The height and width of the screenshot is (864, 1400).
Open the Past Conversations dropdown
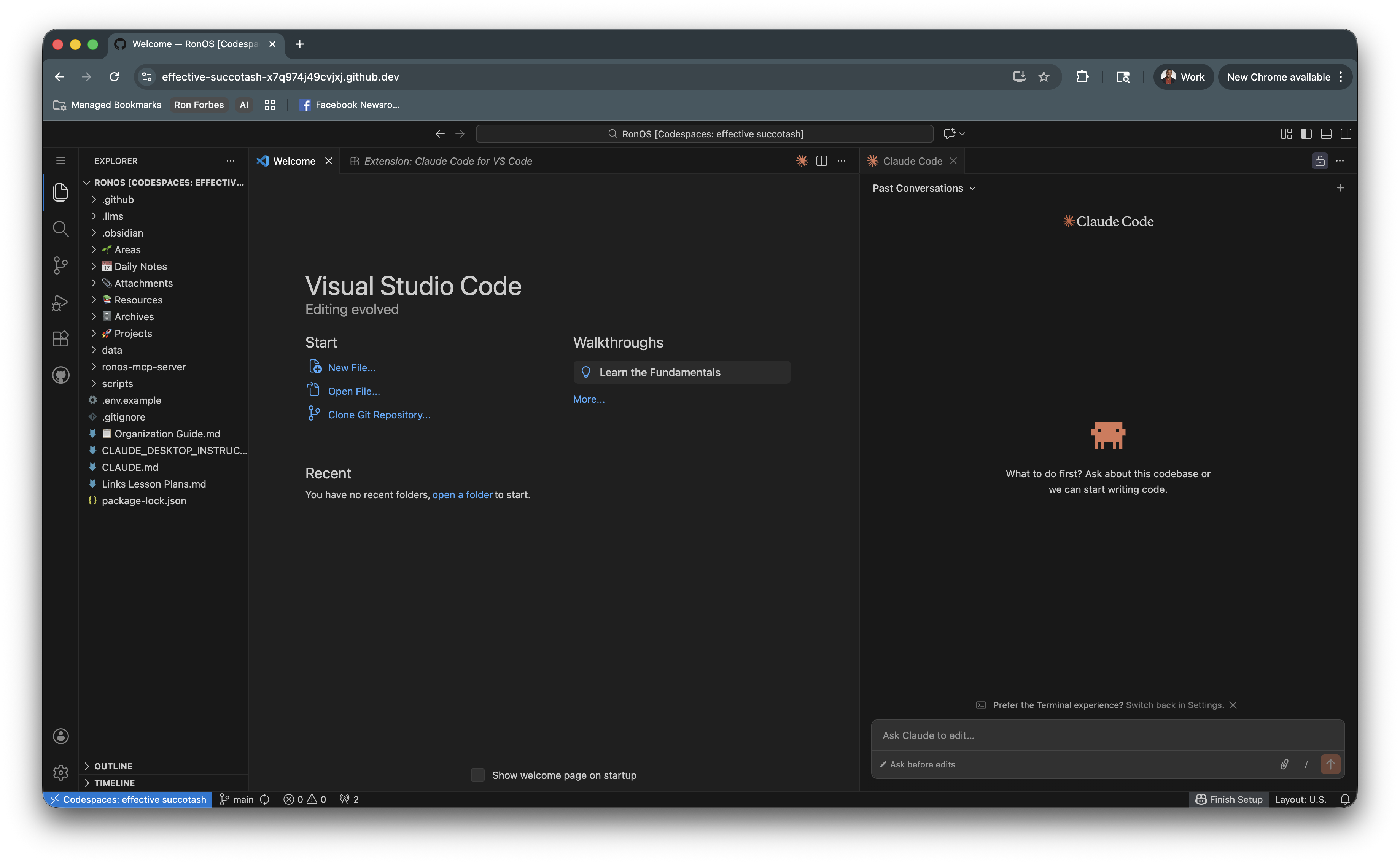[x=923, y=187]
